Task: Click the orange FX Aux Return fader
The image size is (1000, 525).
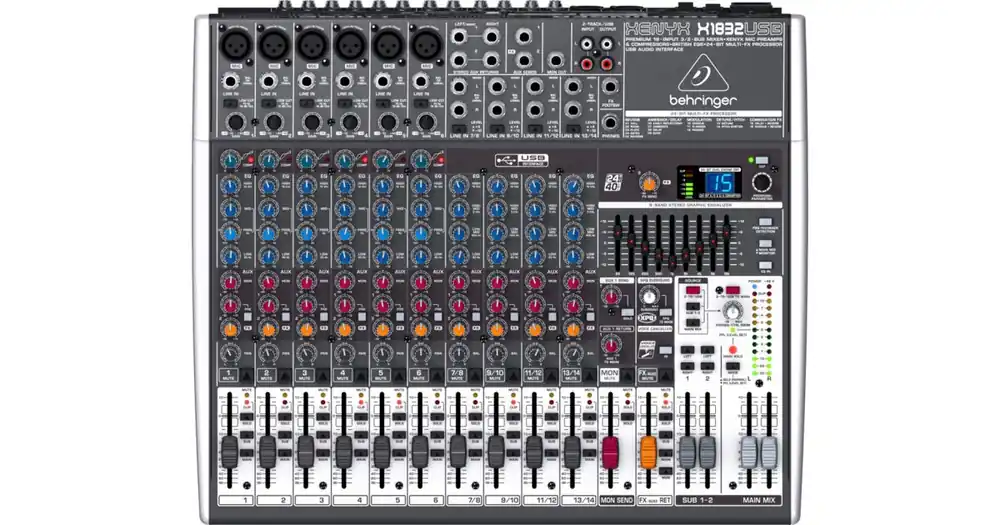Action: click(648, 449)
